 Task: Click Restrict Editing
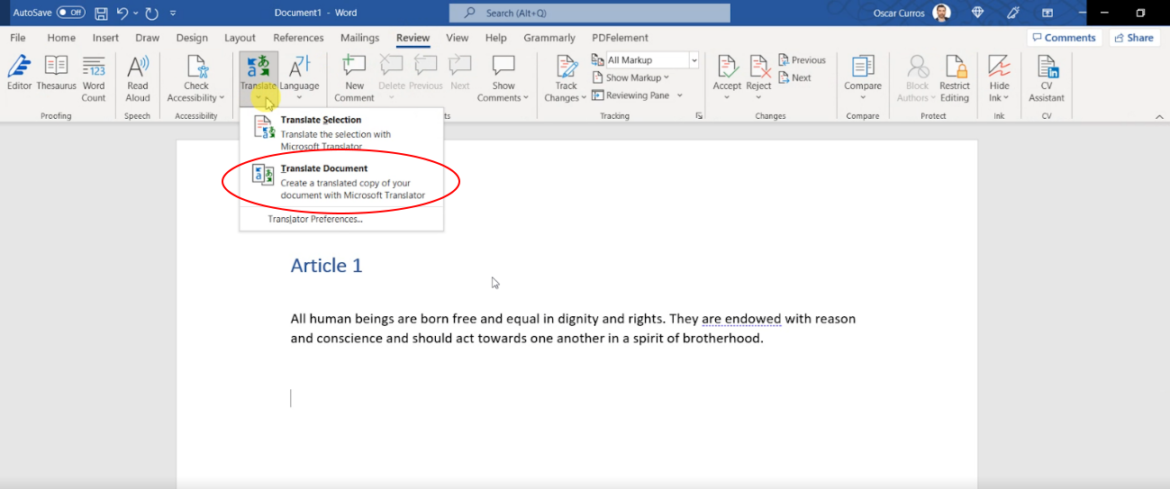coord(954,78)
